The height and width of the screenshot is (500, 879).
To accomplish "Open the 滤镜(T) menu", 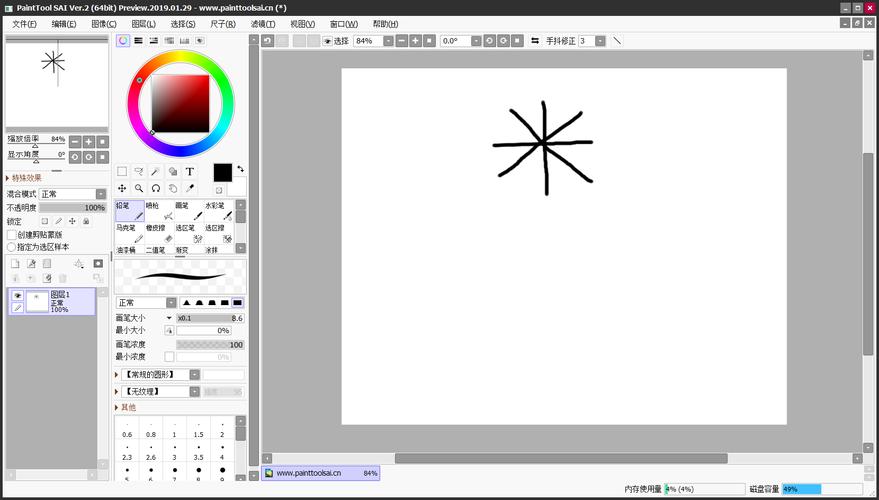I will (263, 24).
